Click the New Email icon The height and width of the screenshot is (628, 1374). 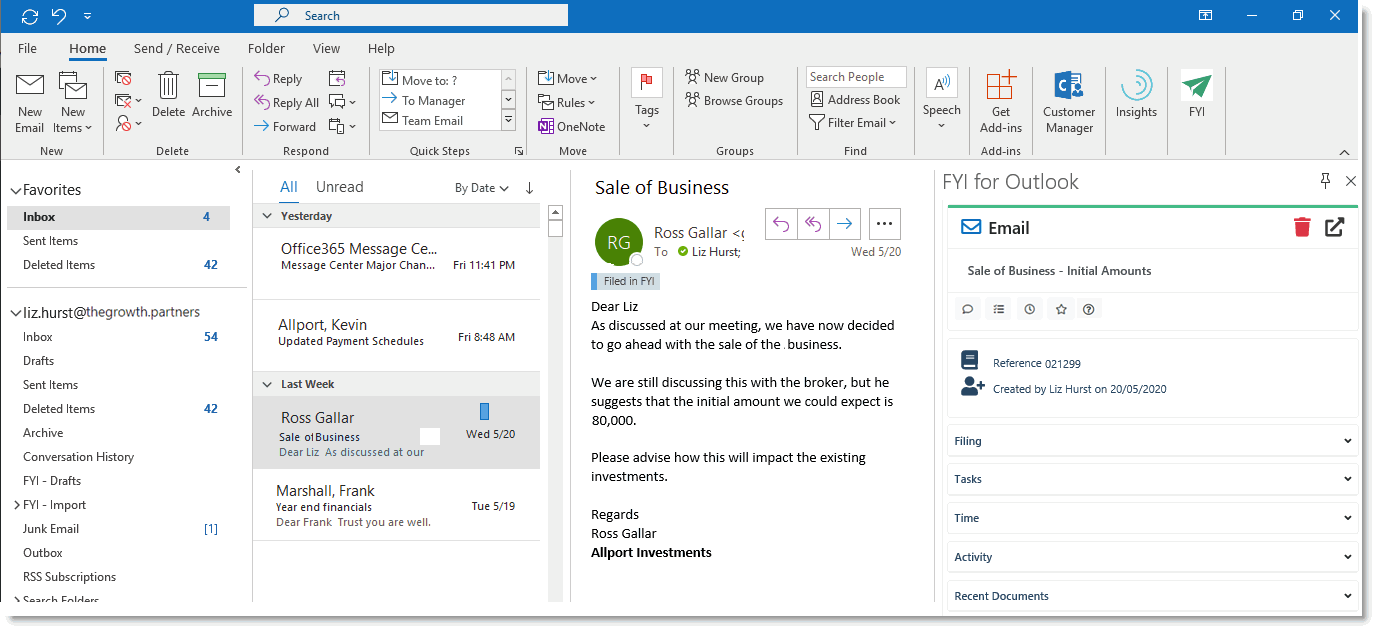[30, 103]
